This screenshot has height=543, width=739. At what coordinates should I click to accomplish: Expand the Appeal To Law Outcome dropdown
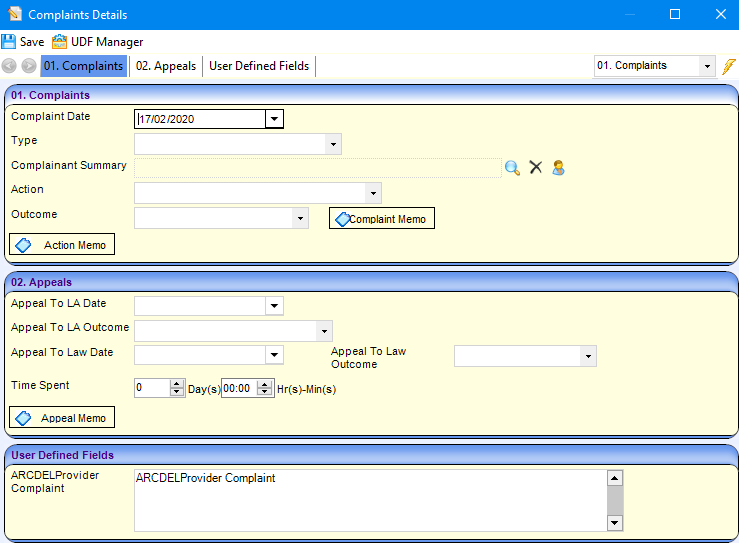tap(587, 356)
